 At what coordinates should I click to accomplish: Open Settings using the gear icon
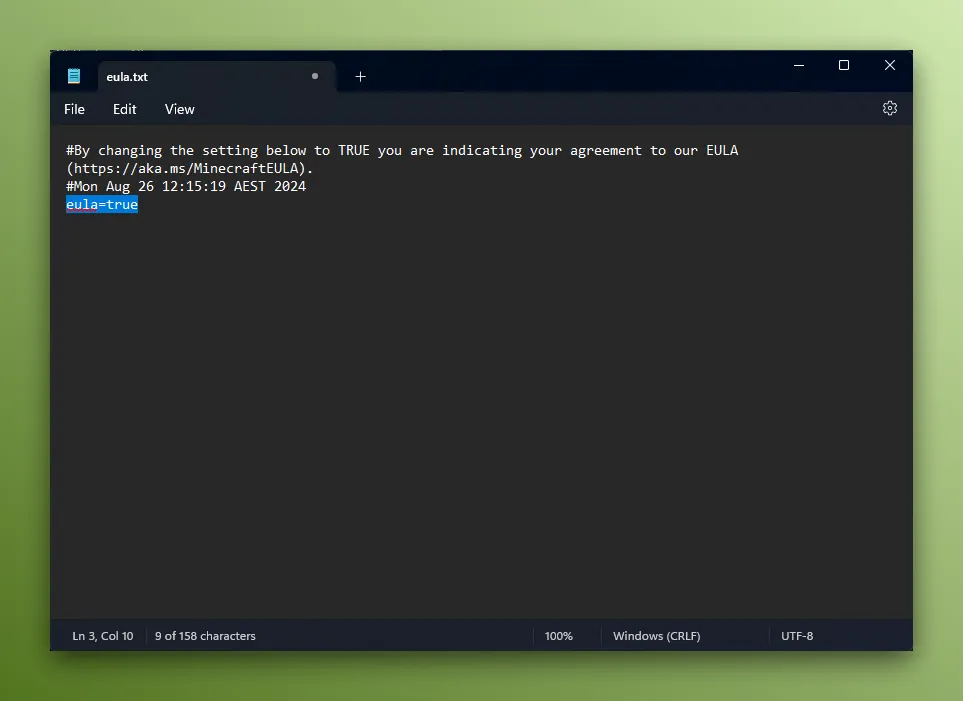point(889,108)
